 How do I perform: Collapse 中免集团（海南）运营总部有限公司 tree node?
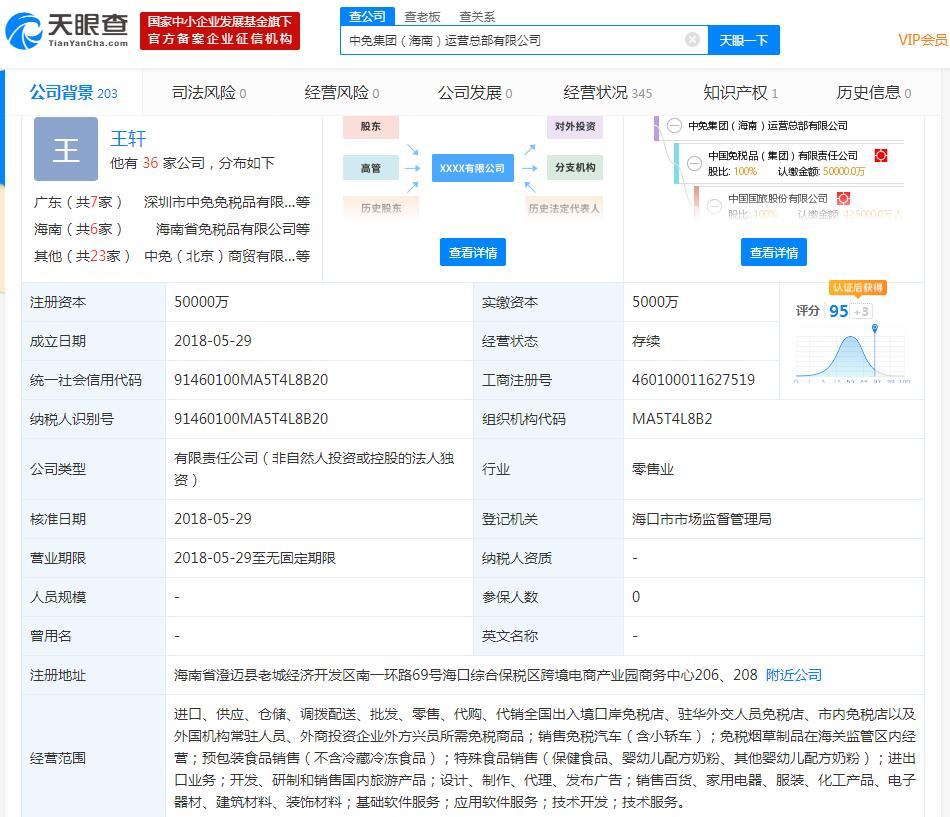coord(674,125)
